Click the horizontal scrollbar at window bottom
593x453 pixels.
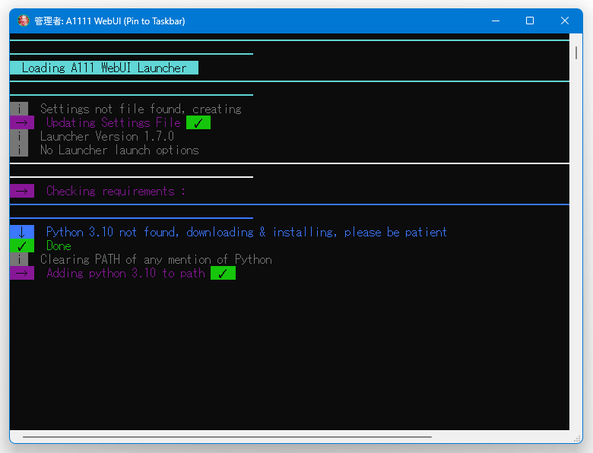pos(227,437)
